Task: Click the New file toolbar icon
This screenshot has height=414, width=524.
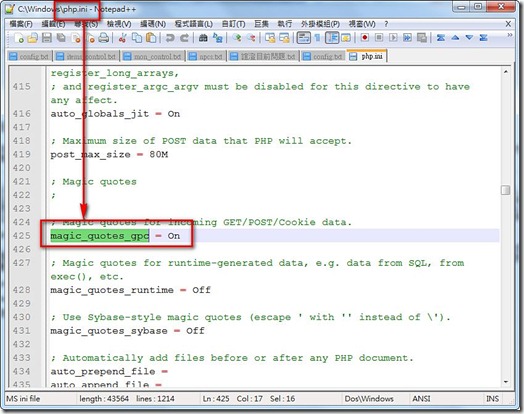Action: (19, 38)
